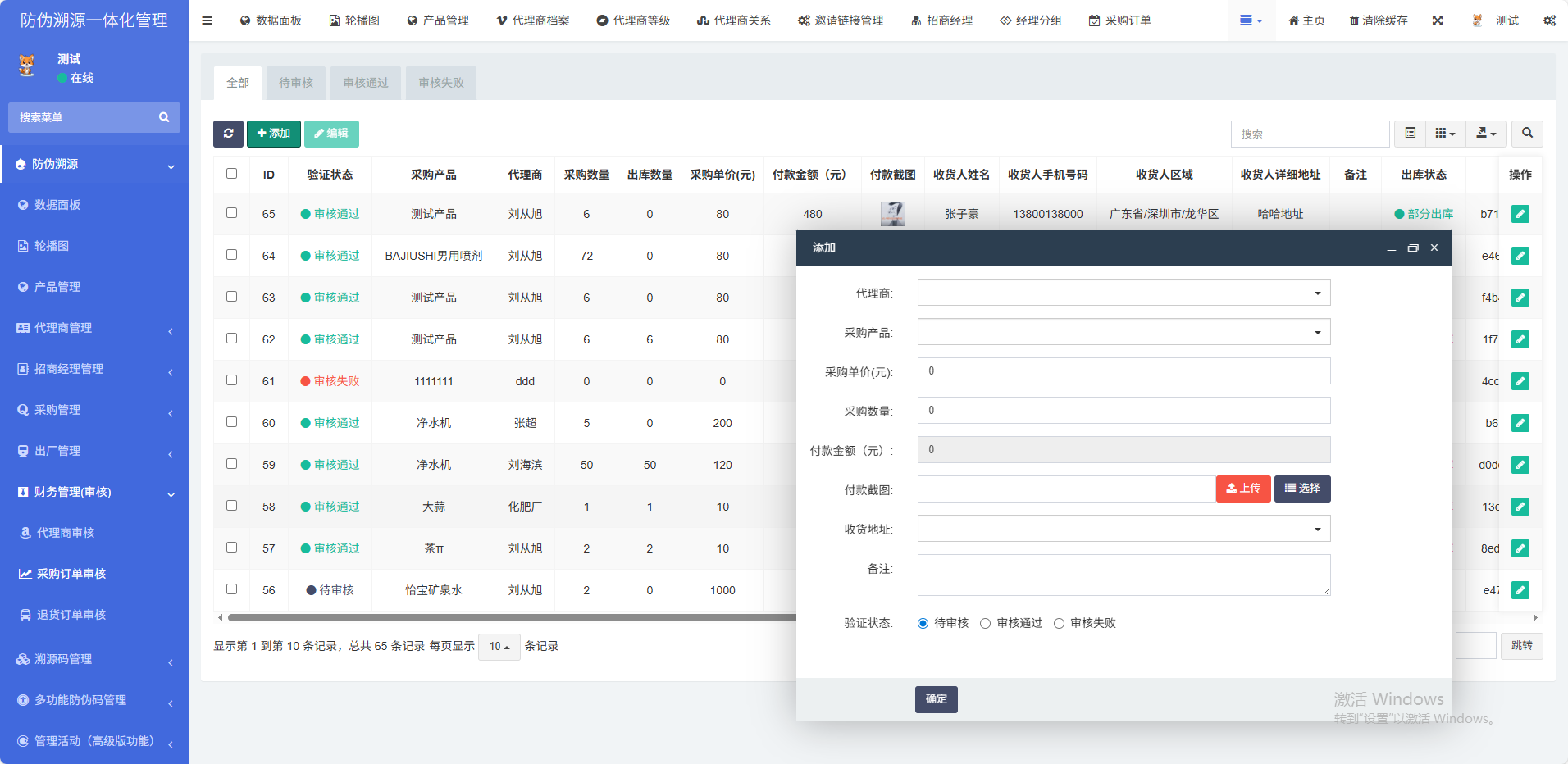Expand the 代理商管理 sidebar menu

pos(94,328)
